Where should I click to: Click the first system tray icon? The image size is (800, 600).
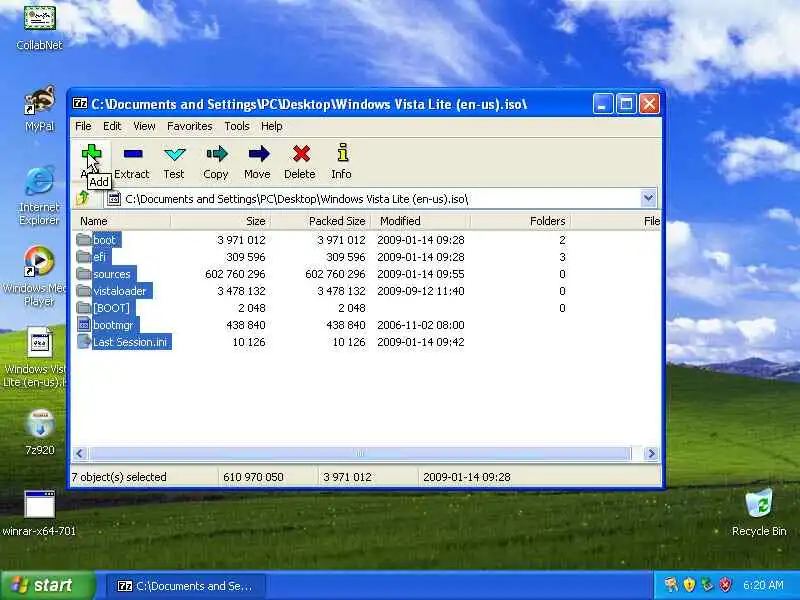pos(671,585)
